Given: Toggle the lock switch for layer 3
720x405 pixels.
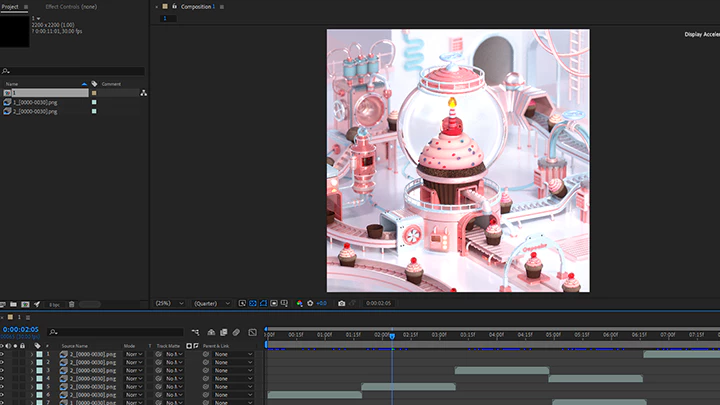Looking at the screenshot, I should [x=22, y=370].
